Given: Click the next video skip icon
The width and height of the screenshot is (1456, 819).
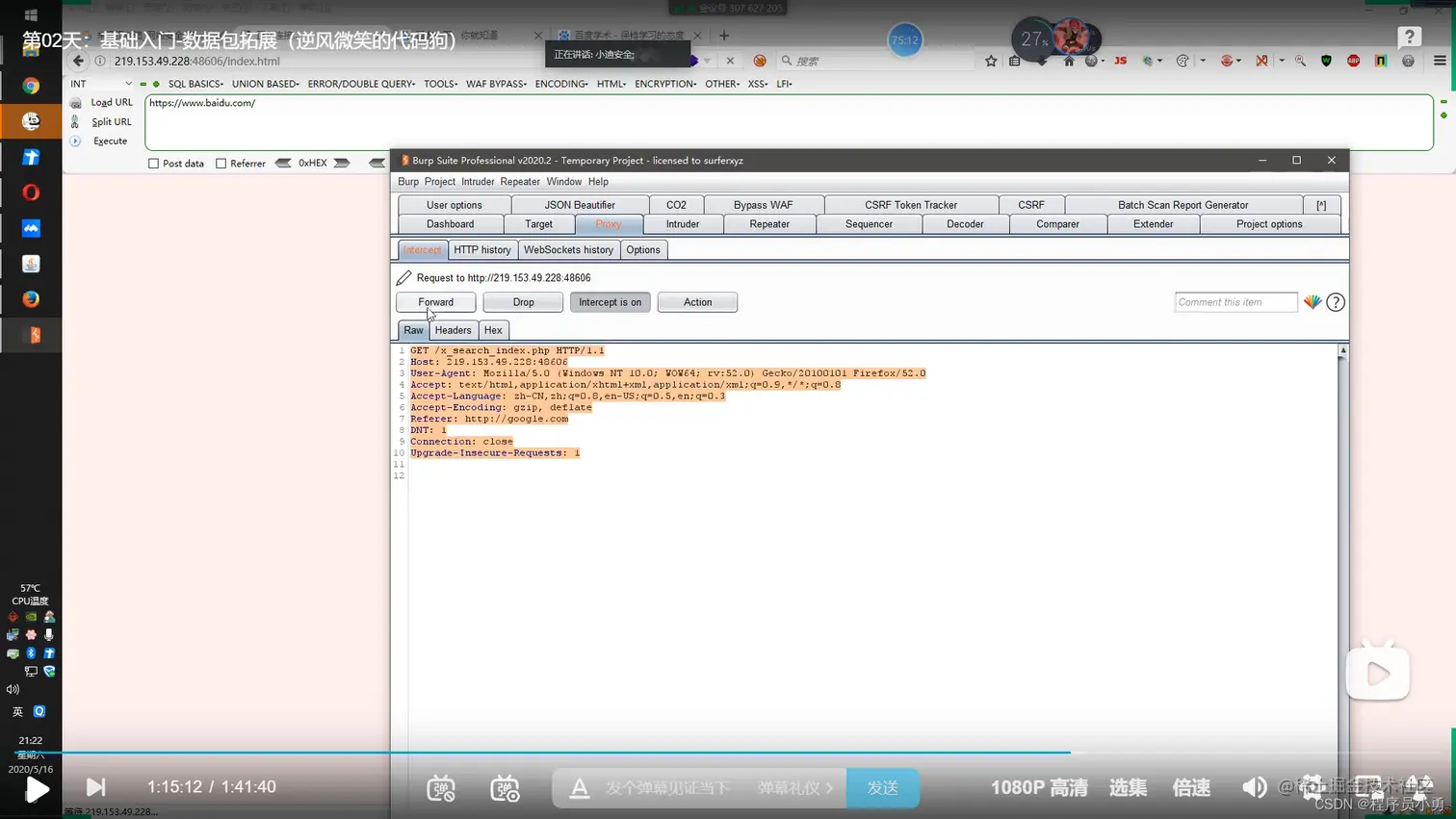Looking at the screenshot, I should (x=95, y=787).
